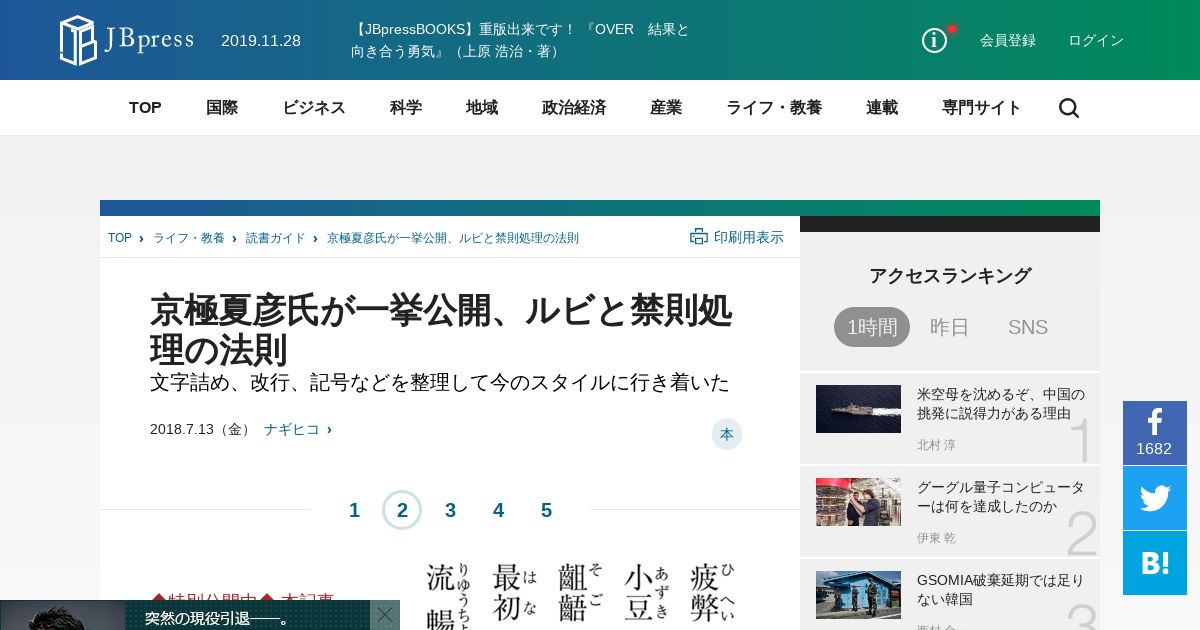
Task: Select 1時間 ranking tab
Action: click(x=872, y=327)
